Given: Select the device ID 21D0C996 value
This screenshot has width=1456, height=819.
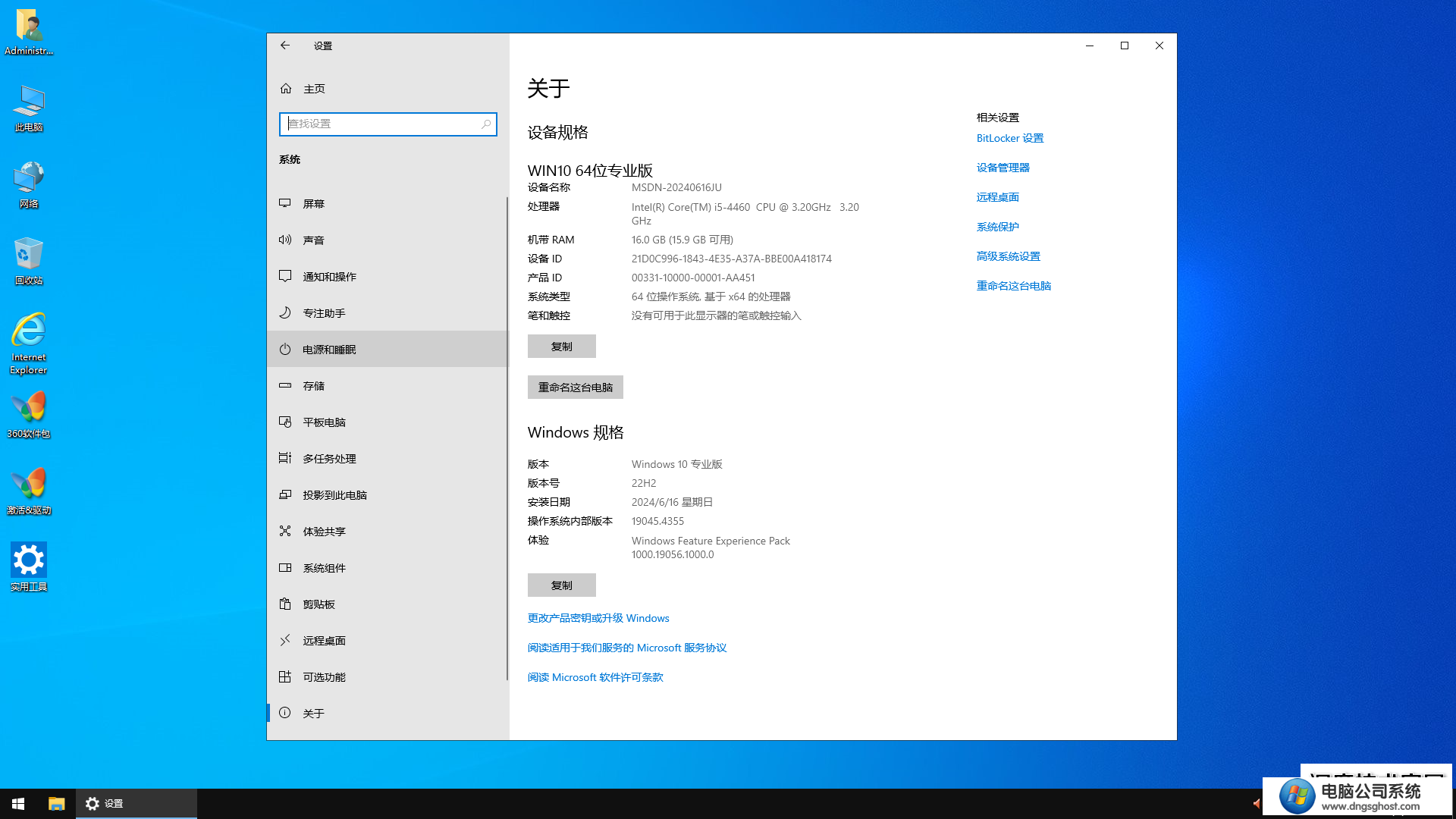Looking at the screenshot, I should click(x=731, y=259).
